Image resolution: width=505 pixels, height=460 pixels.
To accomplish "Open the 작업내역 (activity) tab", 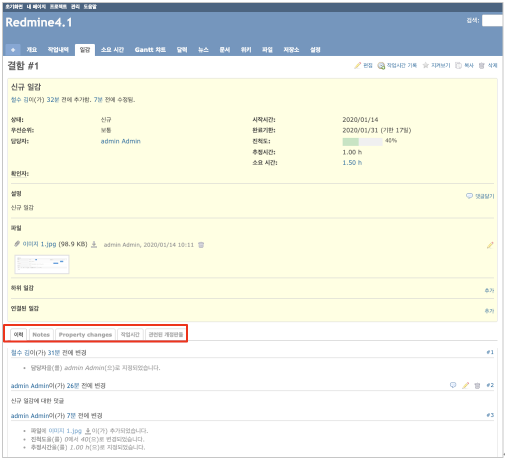I will coord(58,50).
